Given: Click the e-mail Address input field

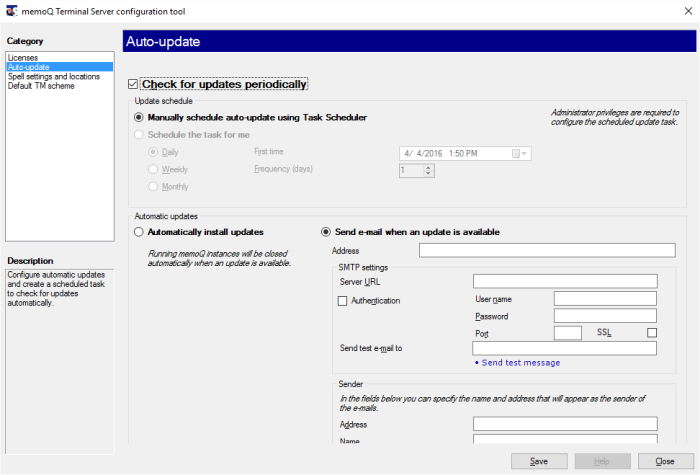Looking at the screenshot, I should (x=547, y=250).
